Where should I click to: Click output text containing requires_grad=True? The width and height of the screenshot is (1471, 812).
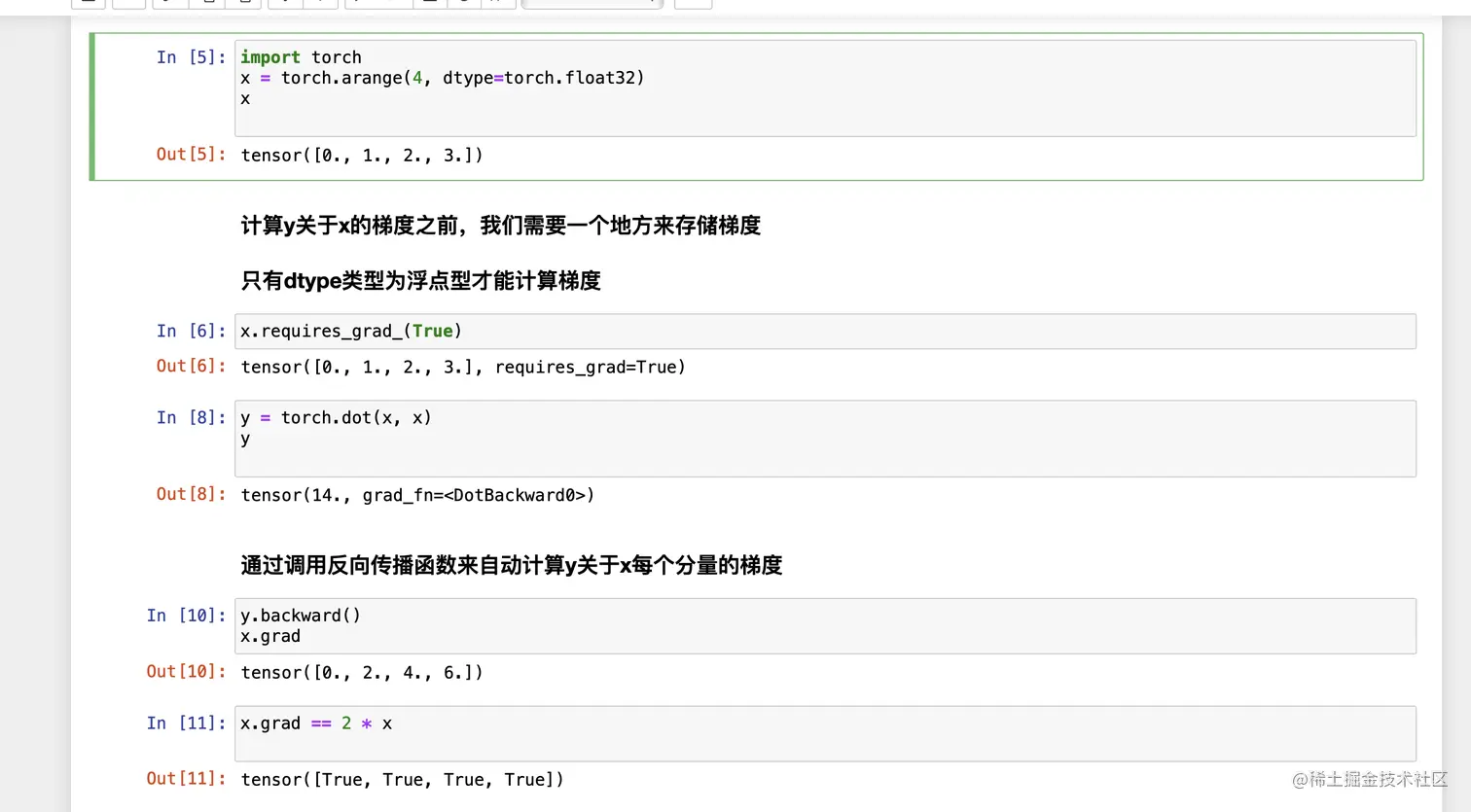pyautogui.click(x=463, y=368)
